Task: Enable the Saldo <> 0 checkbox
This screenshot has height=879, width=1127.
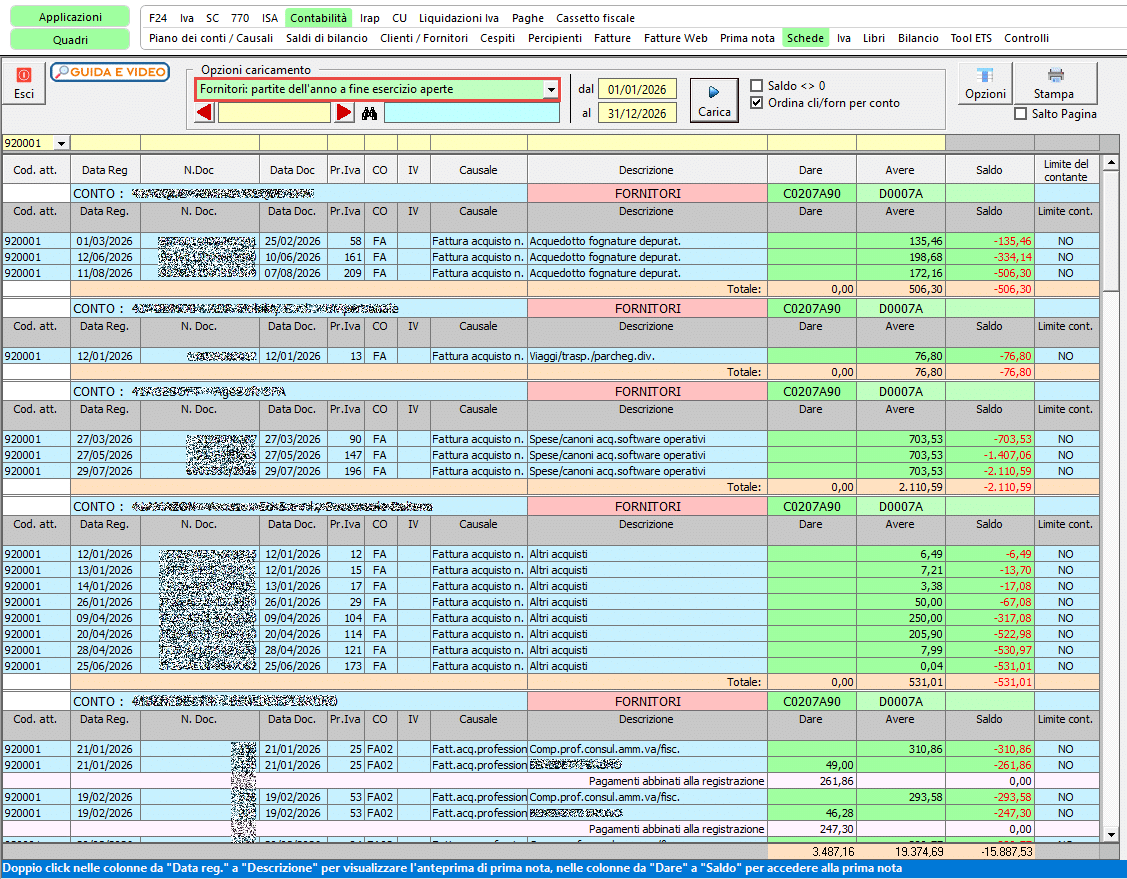Action: point(756,86)
